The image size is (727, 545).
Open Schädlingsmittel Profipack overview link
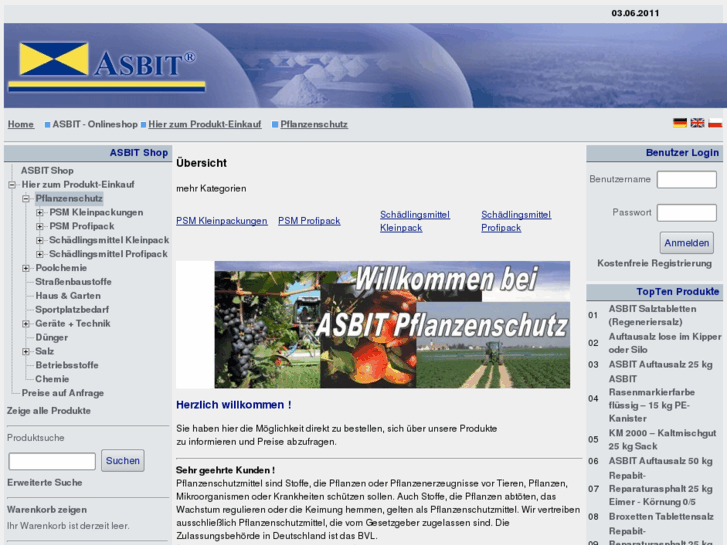point(516,221)
